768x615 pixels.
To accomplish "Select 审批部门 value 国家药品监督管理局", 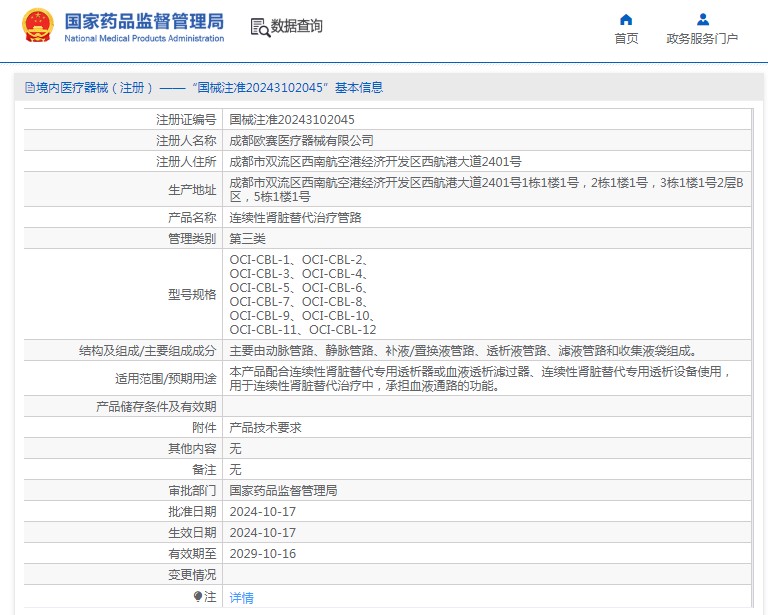I will pyautogui.click(x=283, y=491).
